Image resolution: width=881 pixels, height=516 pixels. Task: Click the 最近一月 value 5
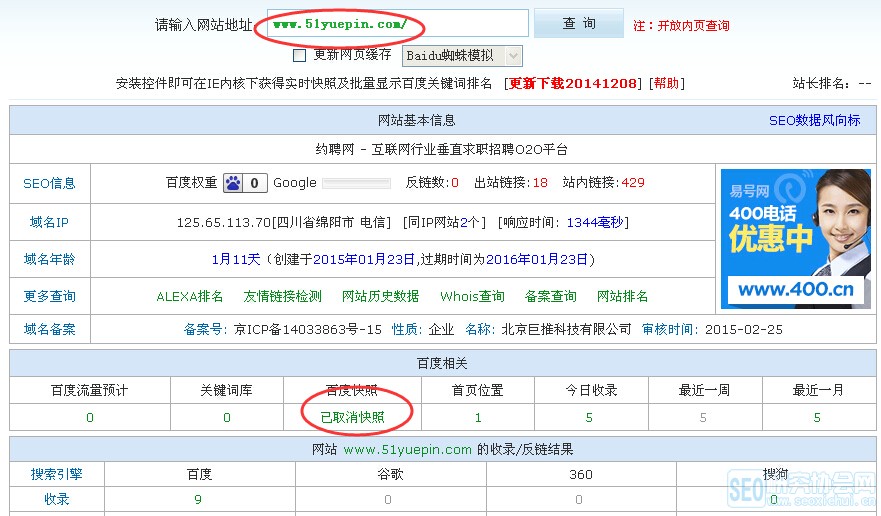[x=817, y=418]
